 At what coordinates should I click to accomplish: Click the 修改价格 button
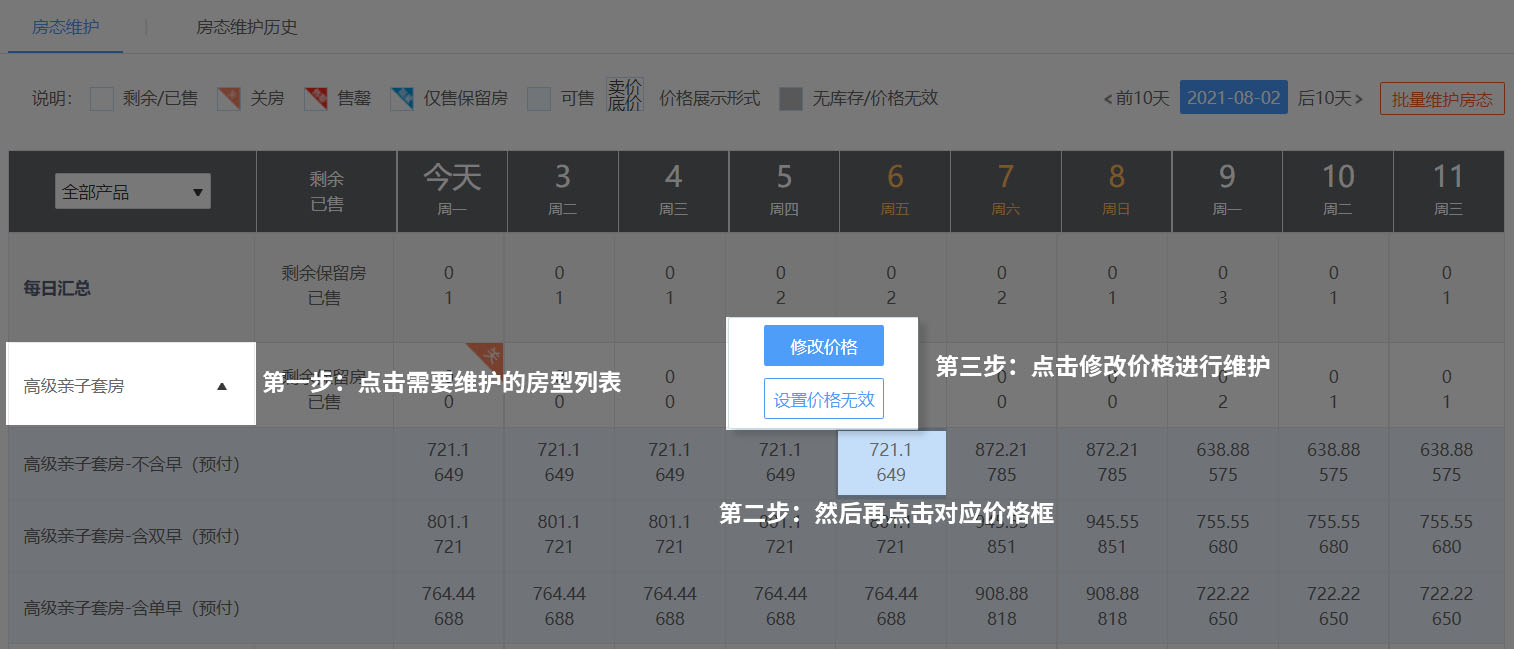[x=824, y=346]
